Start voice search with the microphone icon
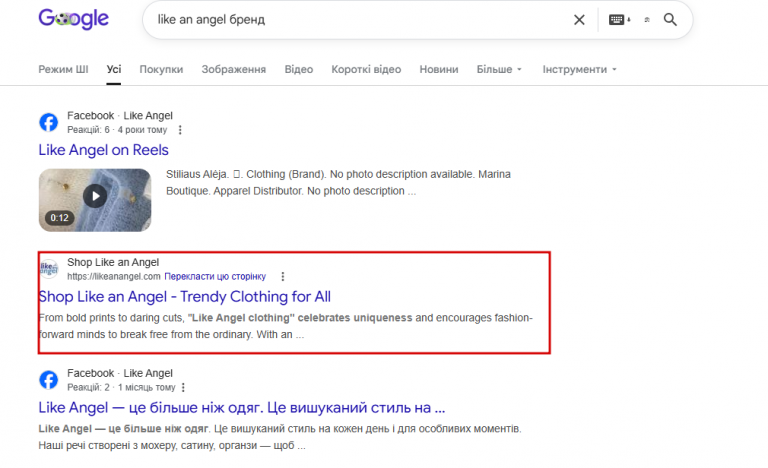The image size is (768, 468). [647, 20]
